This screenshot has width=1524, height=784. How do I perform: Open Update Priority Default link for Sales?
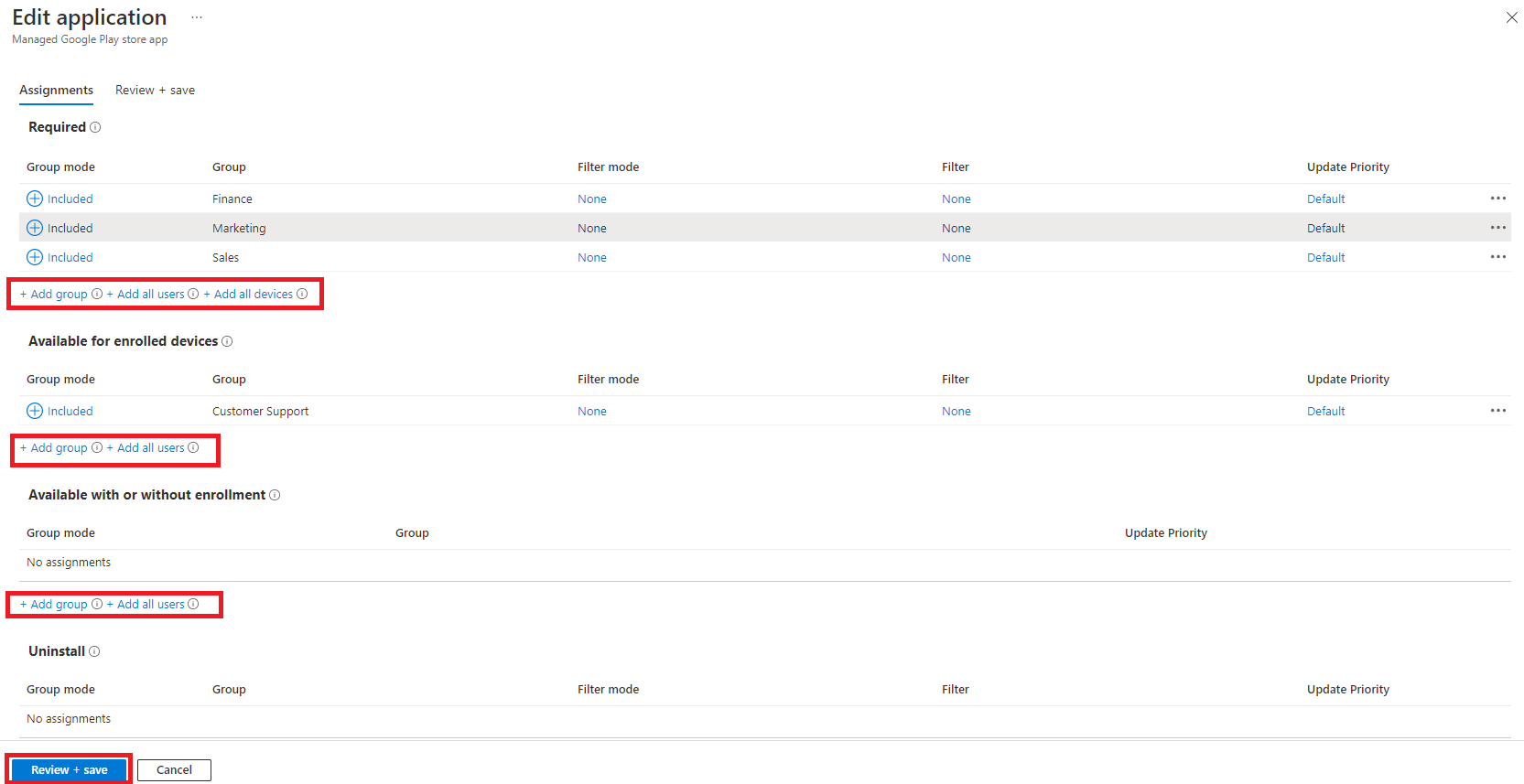click(1325, 257)
